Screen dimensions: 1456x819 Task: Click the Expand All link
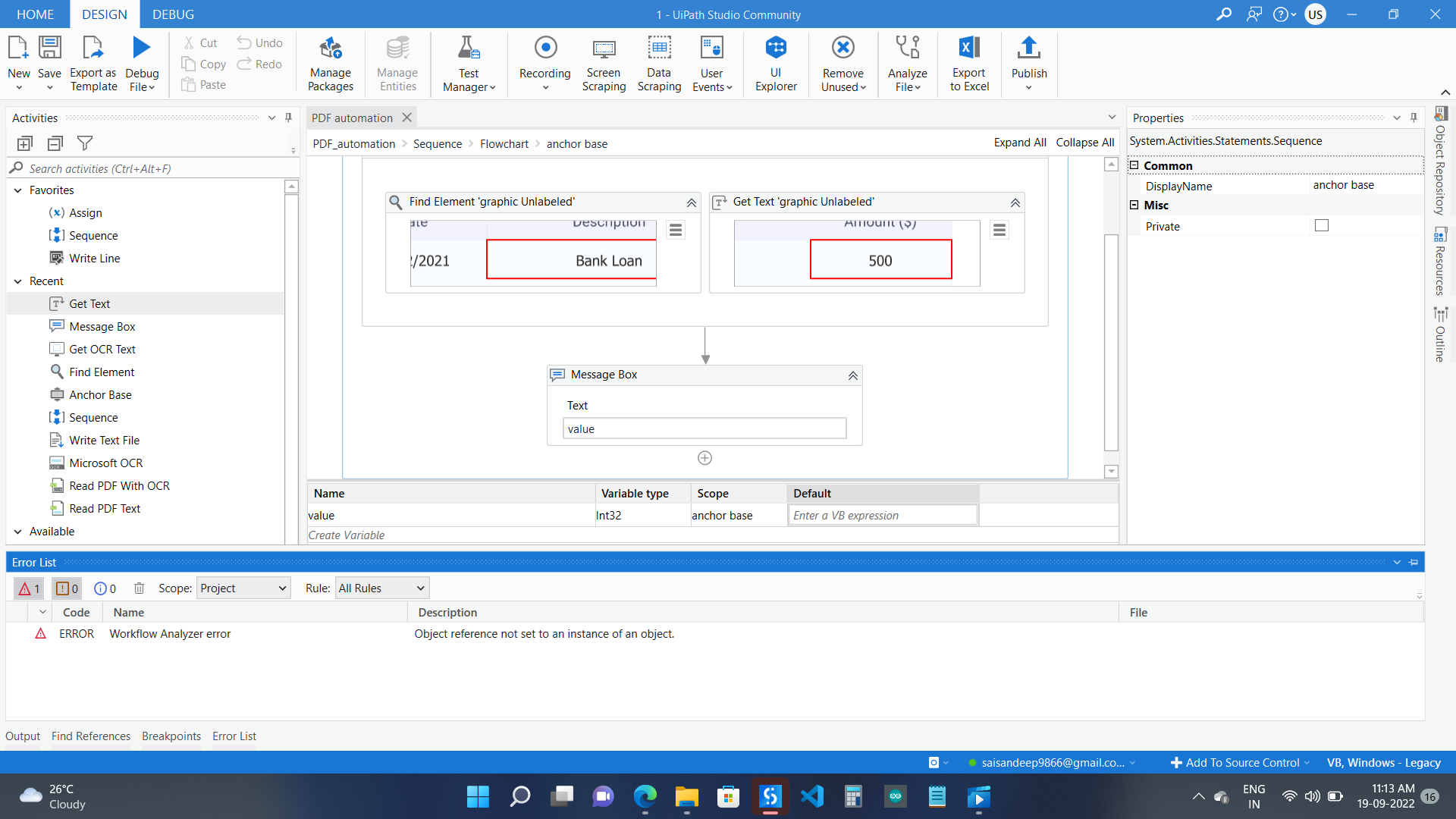click(1019, 143)
